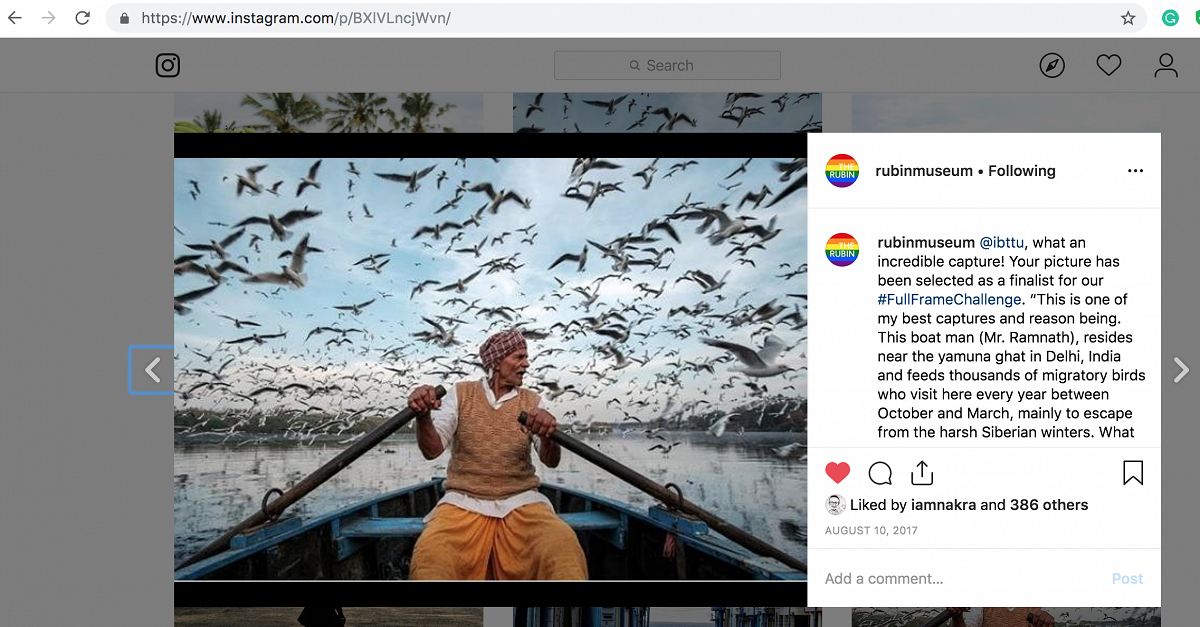Bookmark this page with the star
This screenshot has height=627, width=1200.
click(x=1128, y=18)
